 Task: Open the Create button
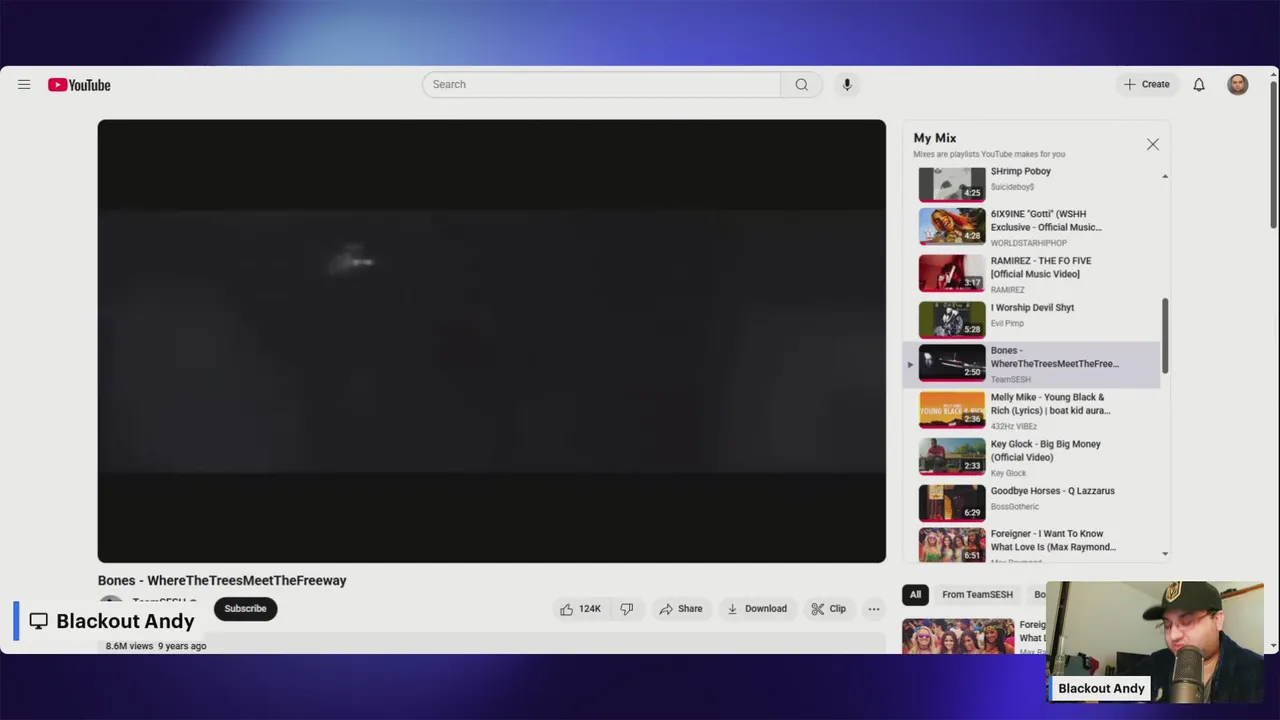(x=1147, y=85)
